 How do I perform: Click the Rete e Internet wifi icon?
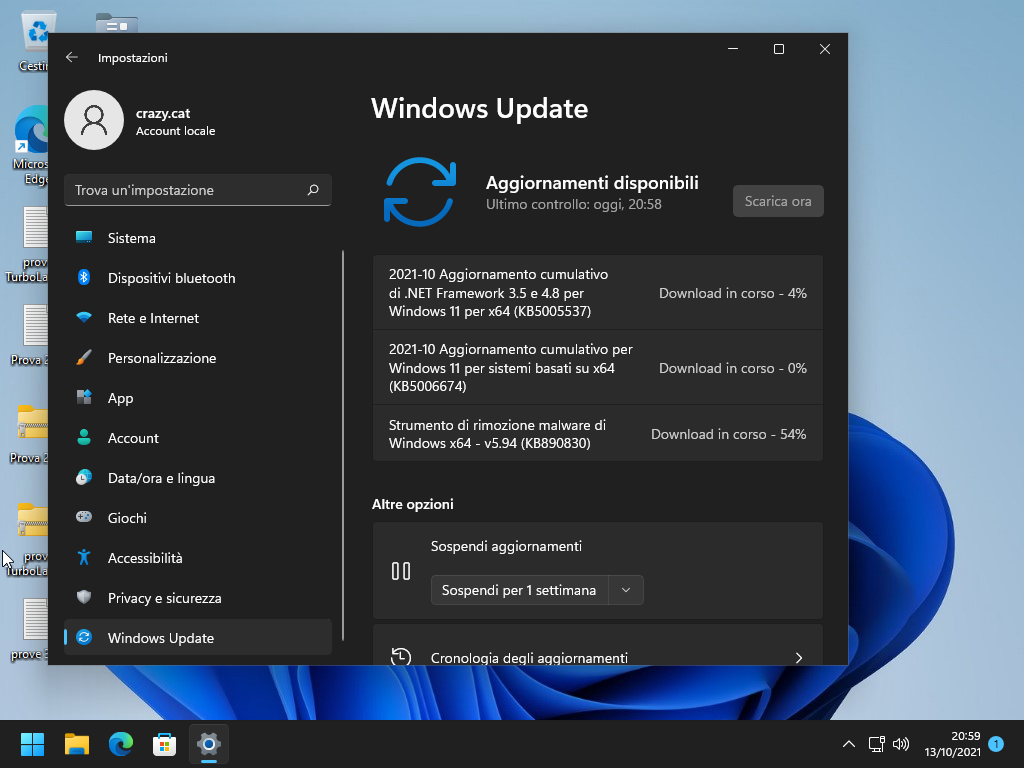(x=84, y=318)
